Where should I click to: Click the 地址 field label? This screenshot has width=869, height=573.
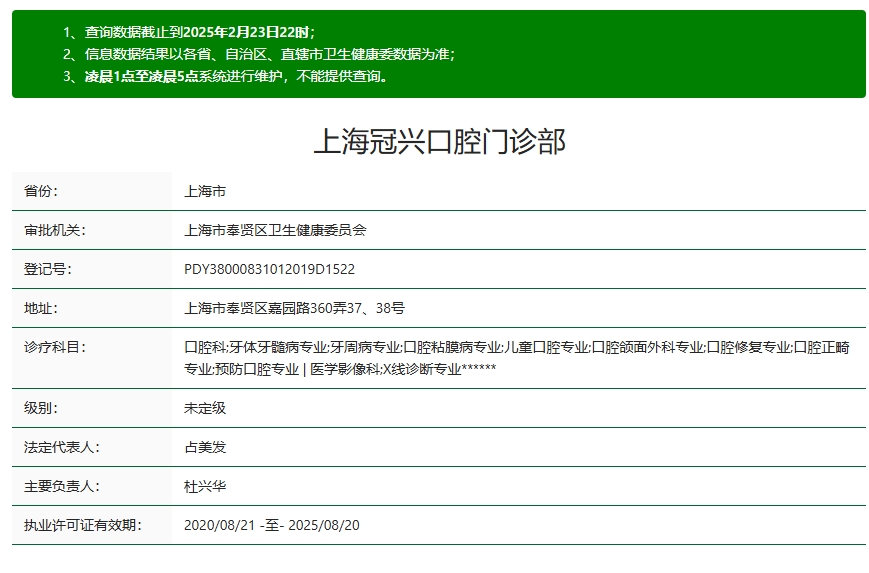pos(41,308)
